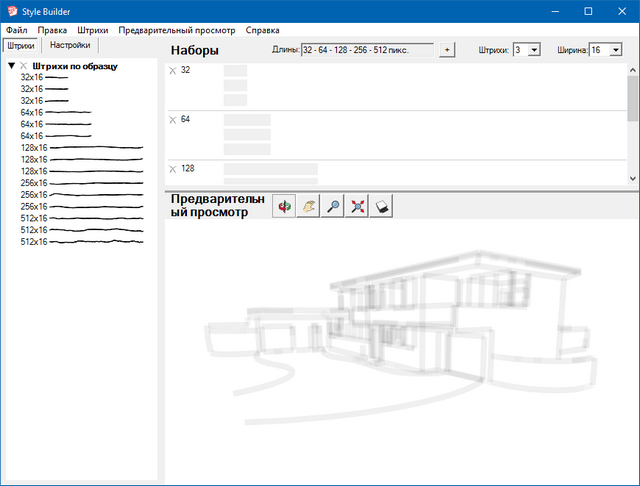Select the second 256x16 stroke

[82, 195]
